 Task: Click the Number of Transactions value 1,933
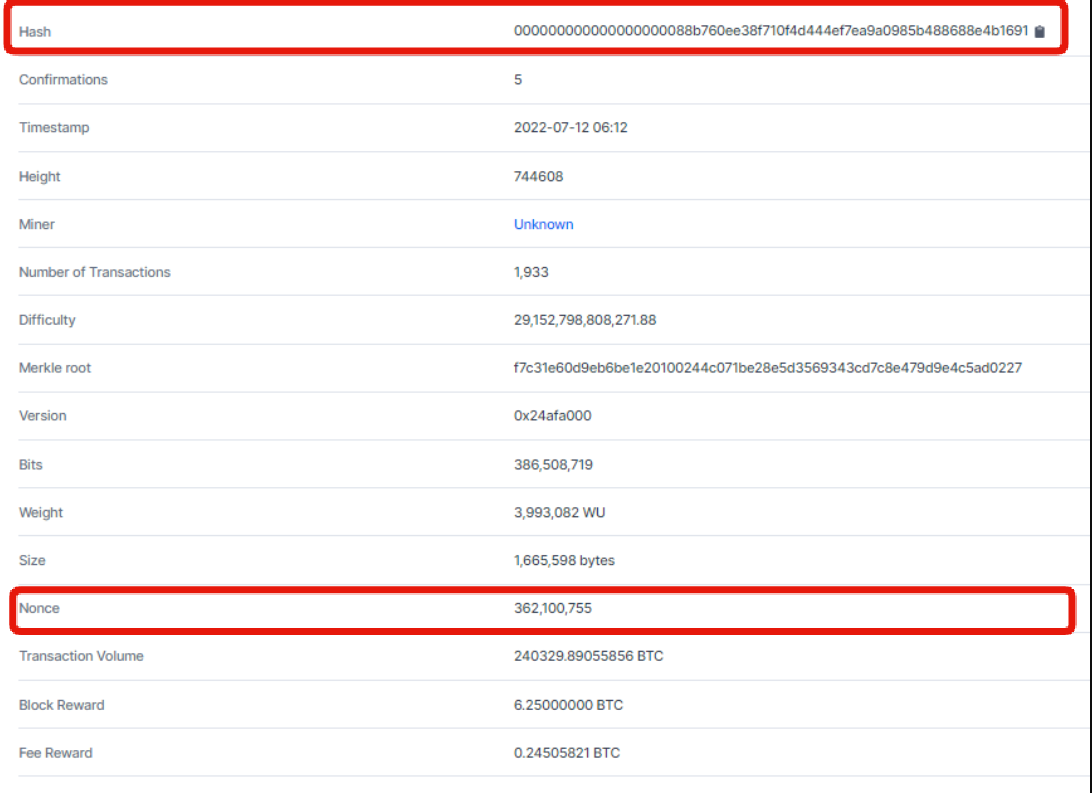click(x=532, y=272)
